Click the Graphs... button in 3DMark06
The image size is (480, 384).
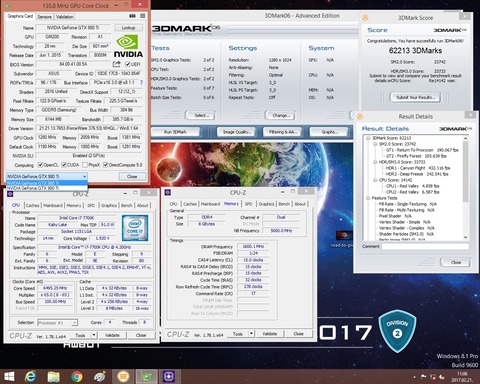tap(330, 132)
